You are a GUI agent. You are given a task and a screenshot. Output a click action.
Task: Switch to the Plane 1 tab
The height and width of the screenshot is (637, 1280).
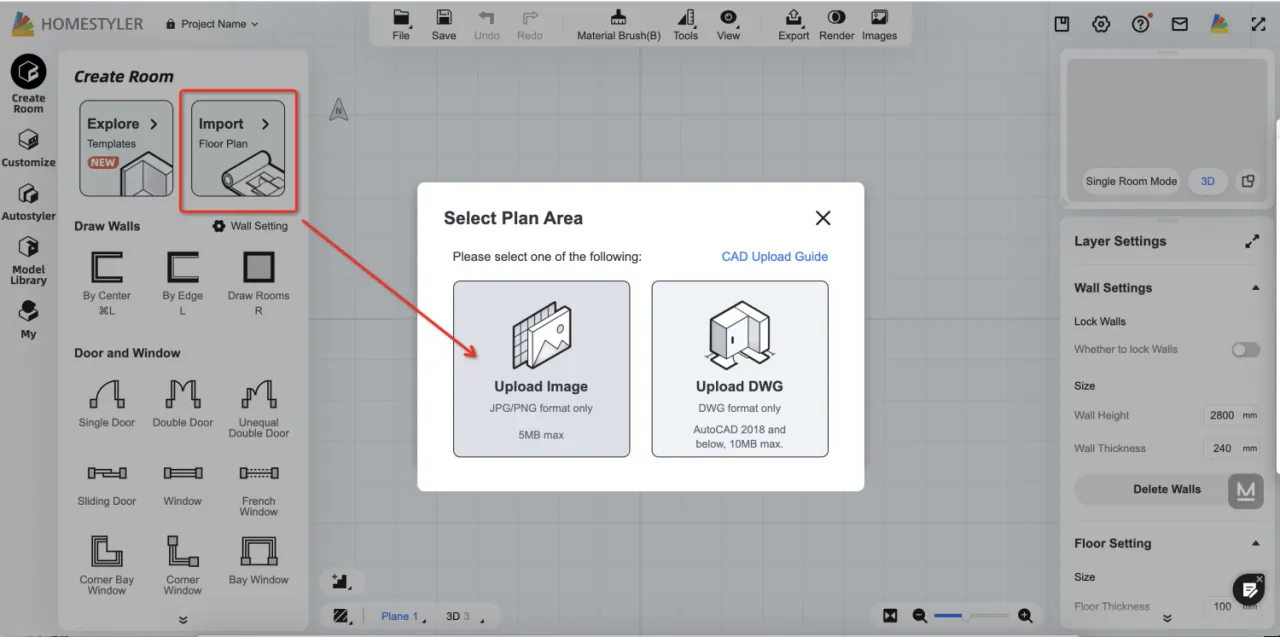(400, 616)
